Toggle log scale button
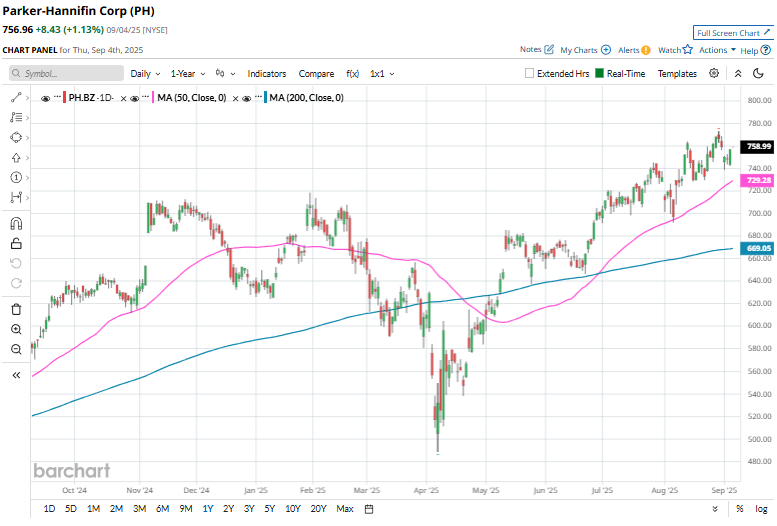This screenshot has width=777, height=526. tap(761, 509)
